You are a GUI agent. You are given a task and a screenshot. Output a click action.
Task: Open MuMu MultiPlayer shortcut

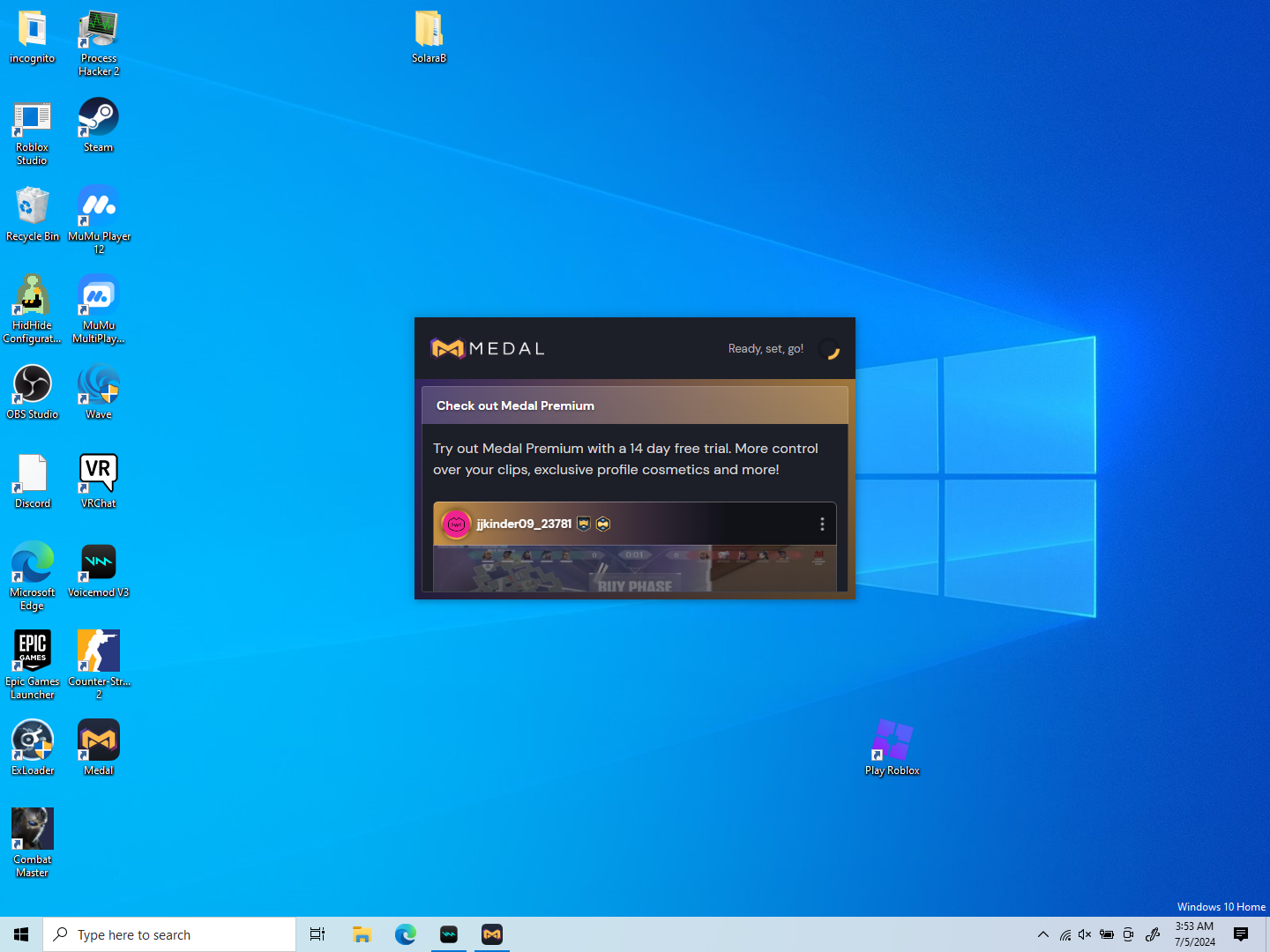coord(99,309)
